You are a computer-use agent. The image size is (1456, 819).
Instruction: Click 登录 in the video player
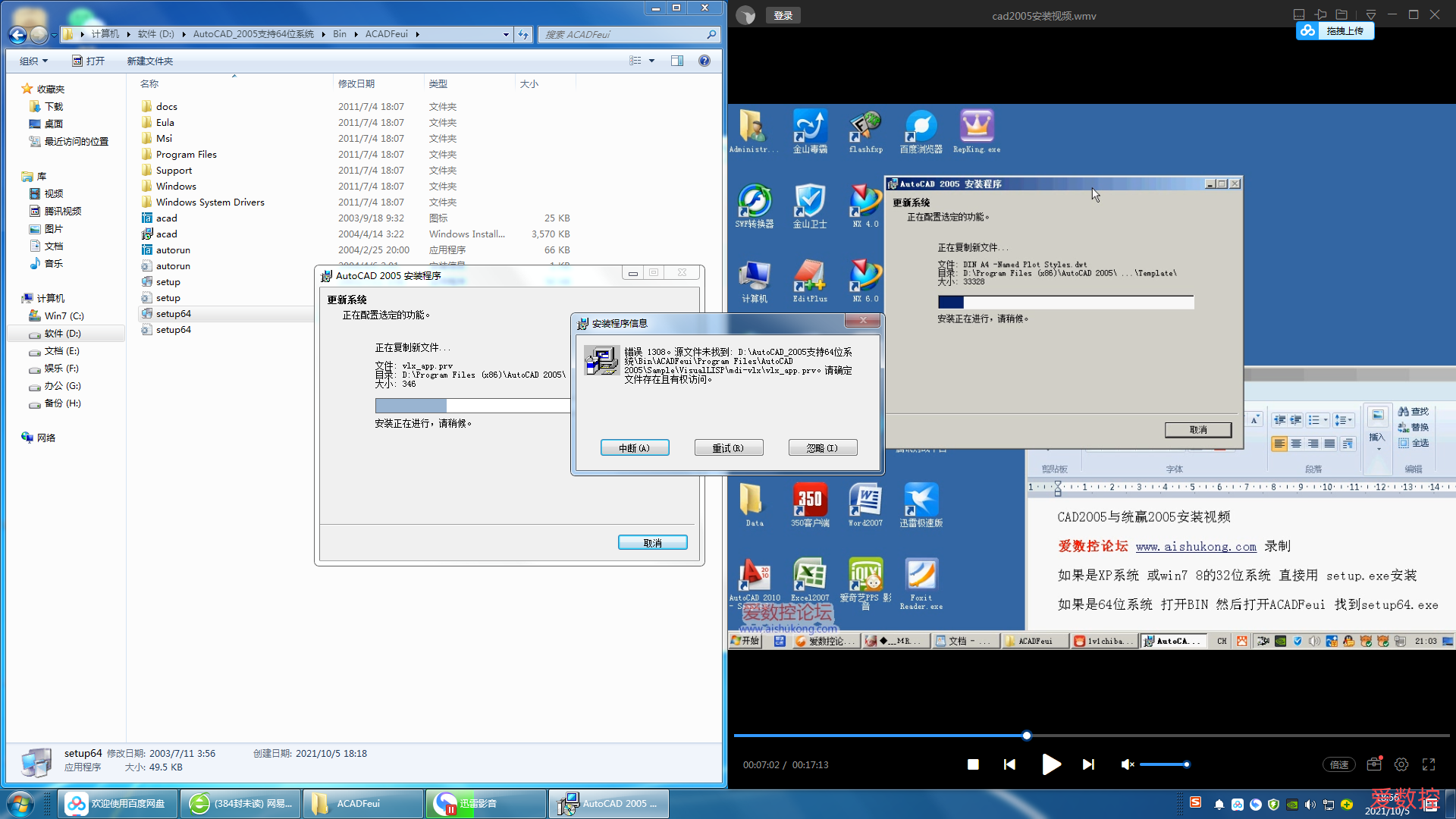point(783,15)
